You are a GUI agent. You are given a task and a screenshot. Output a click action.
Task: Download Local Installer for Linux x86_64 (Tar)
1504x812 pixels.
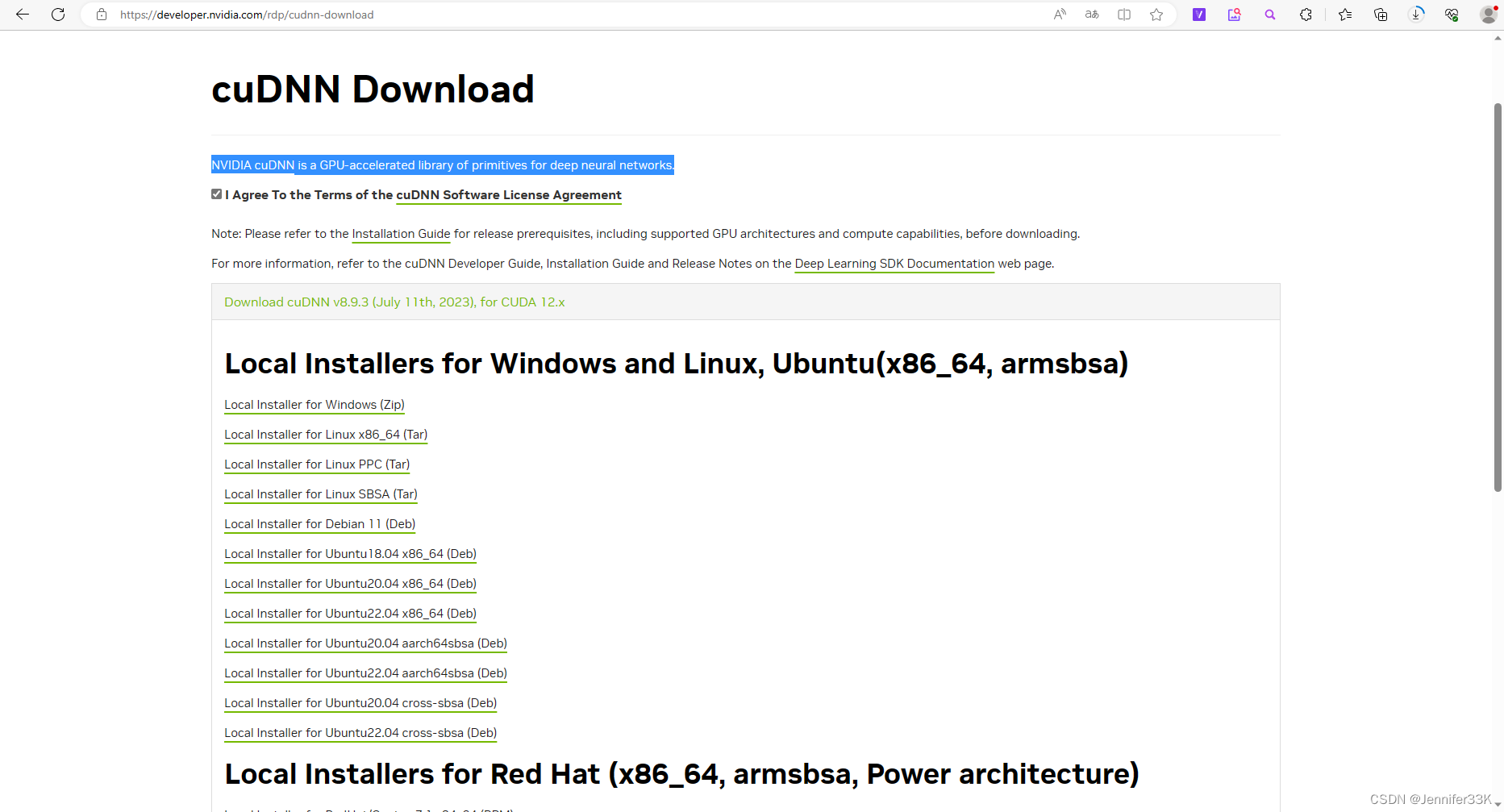click(x=326, y=435)
